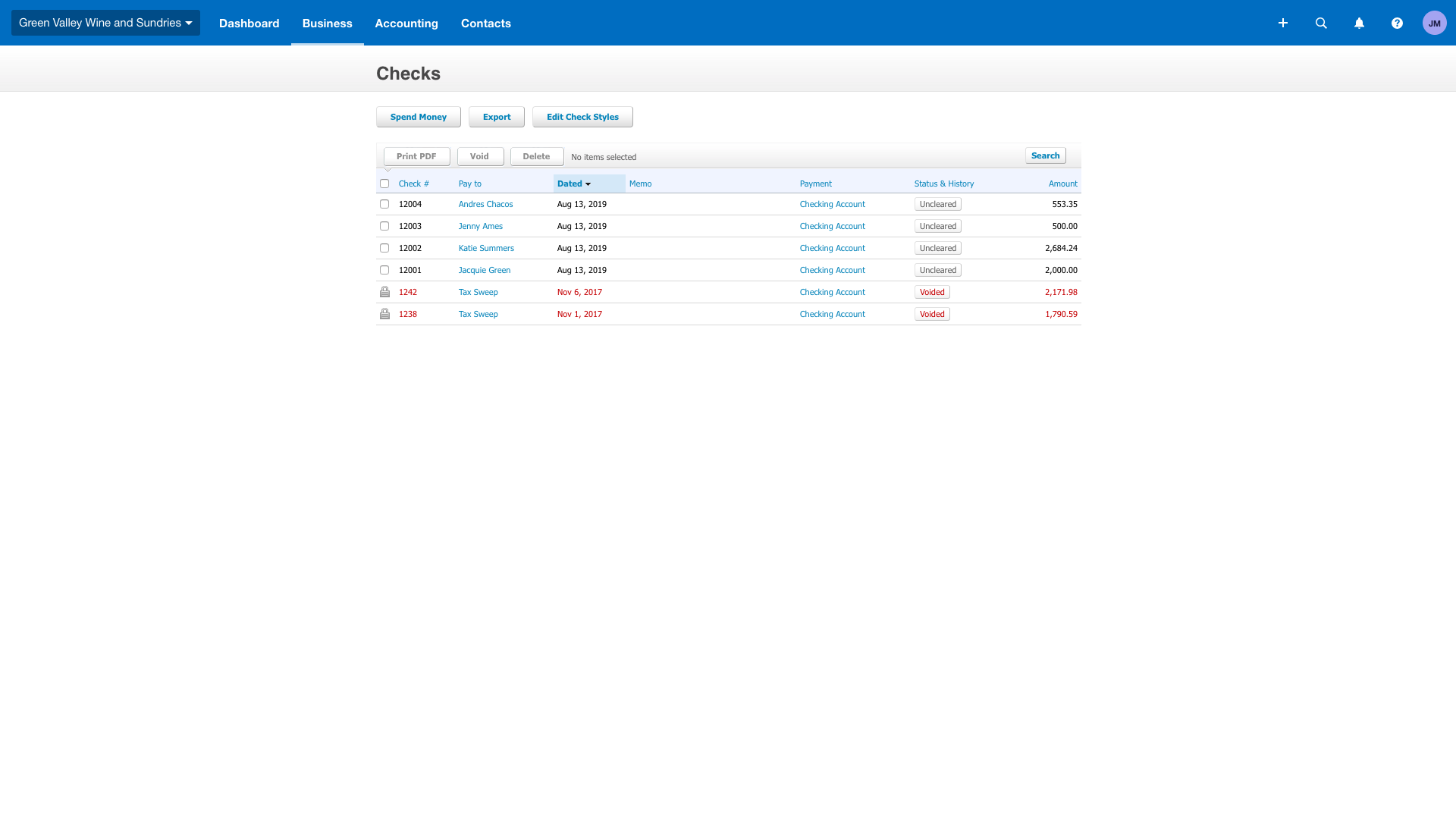Open the search magnifier icon in header

click(1321, 23)
